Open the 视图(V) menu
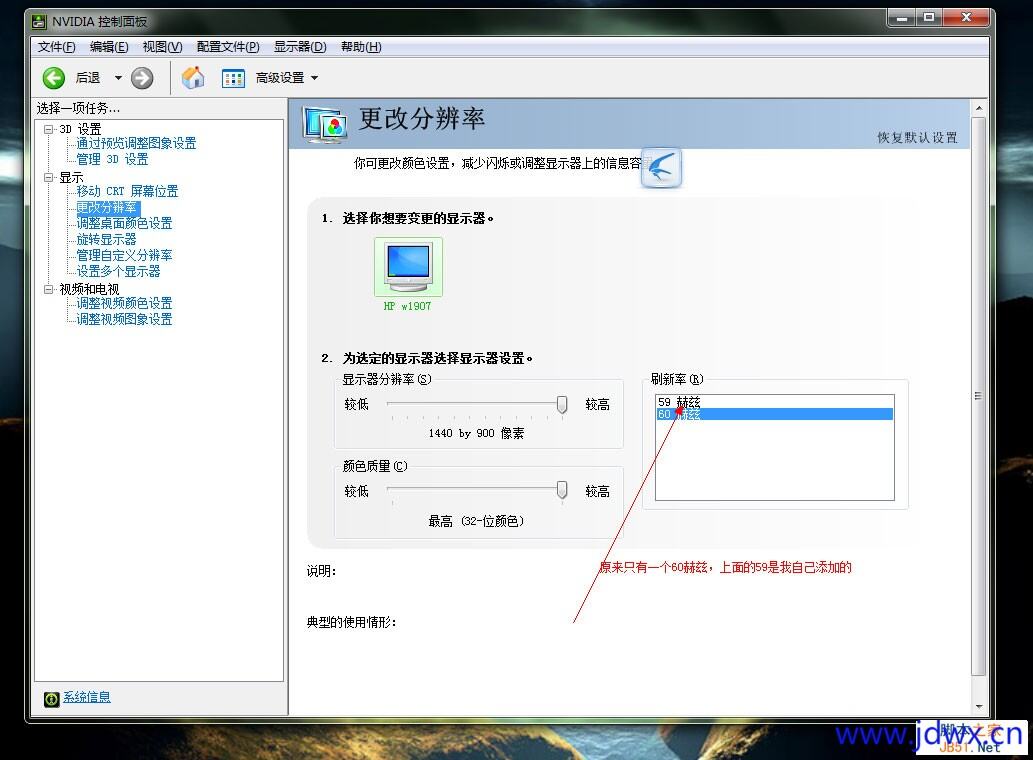 tap(162, 47)
